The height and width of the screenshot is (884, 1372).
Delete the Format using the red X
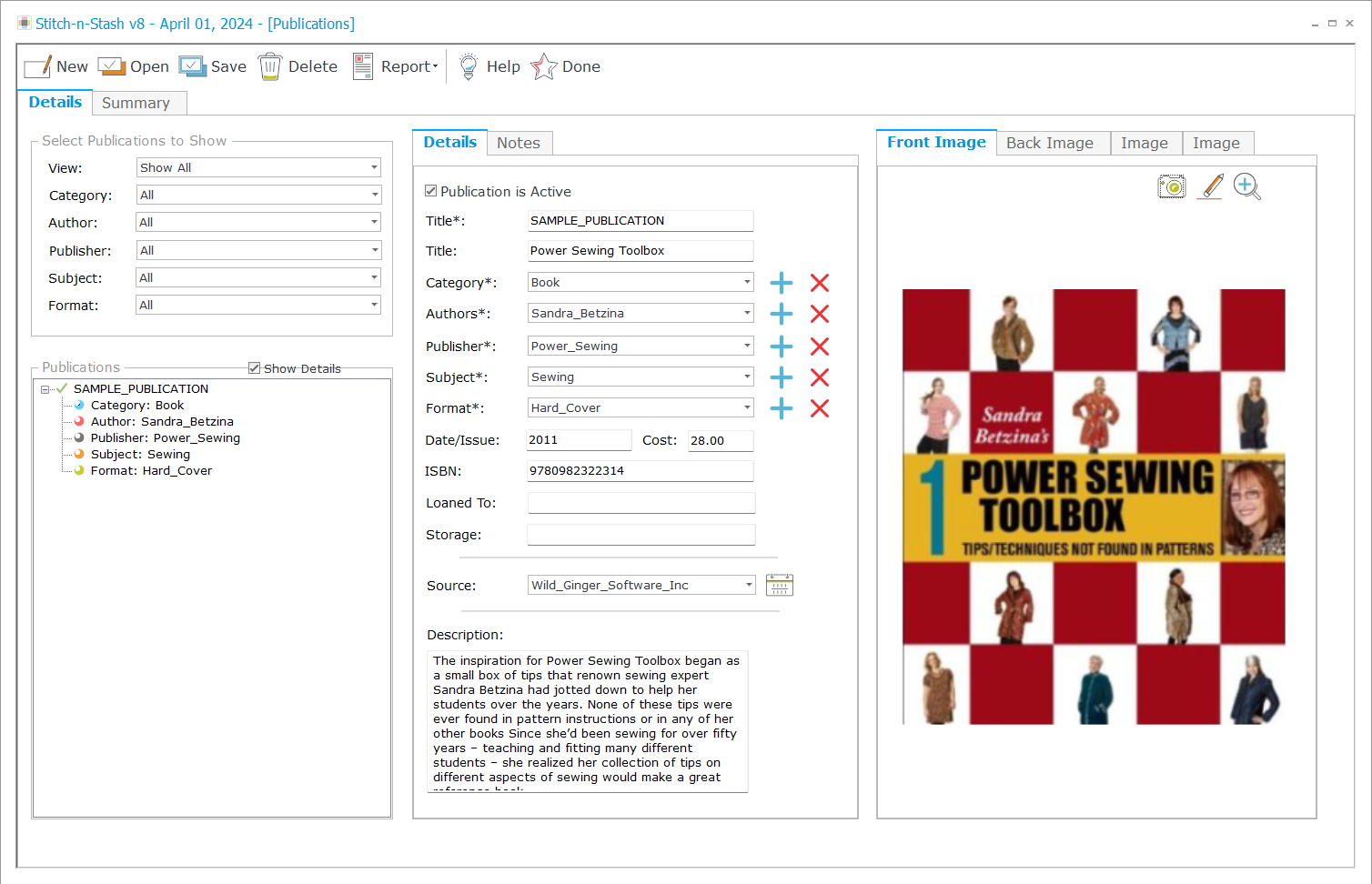click(820, 408)
